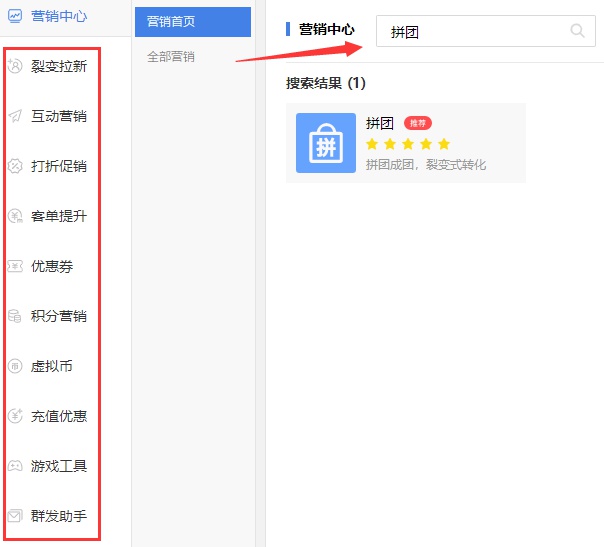This screenshot has height=547, width=604.
Task: Click the 拼团 shopping bag thumbnail
Action: [326, 143]
